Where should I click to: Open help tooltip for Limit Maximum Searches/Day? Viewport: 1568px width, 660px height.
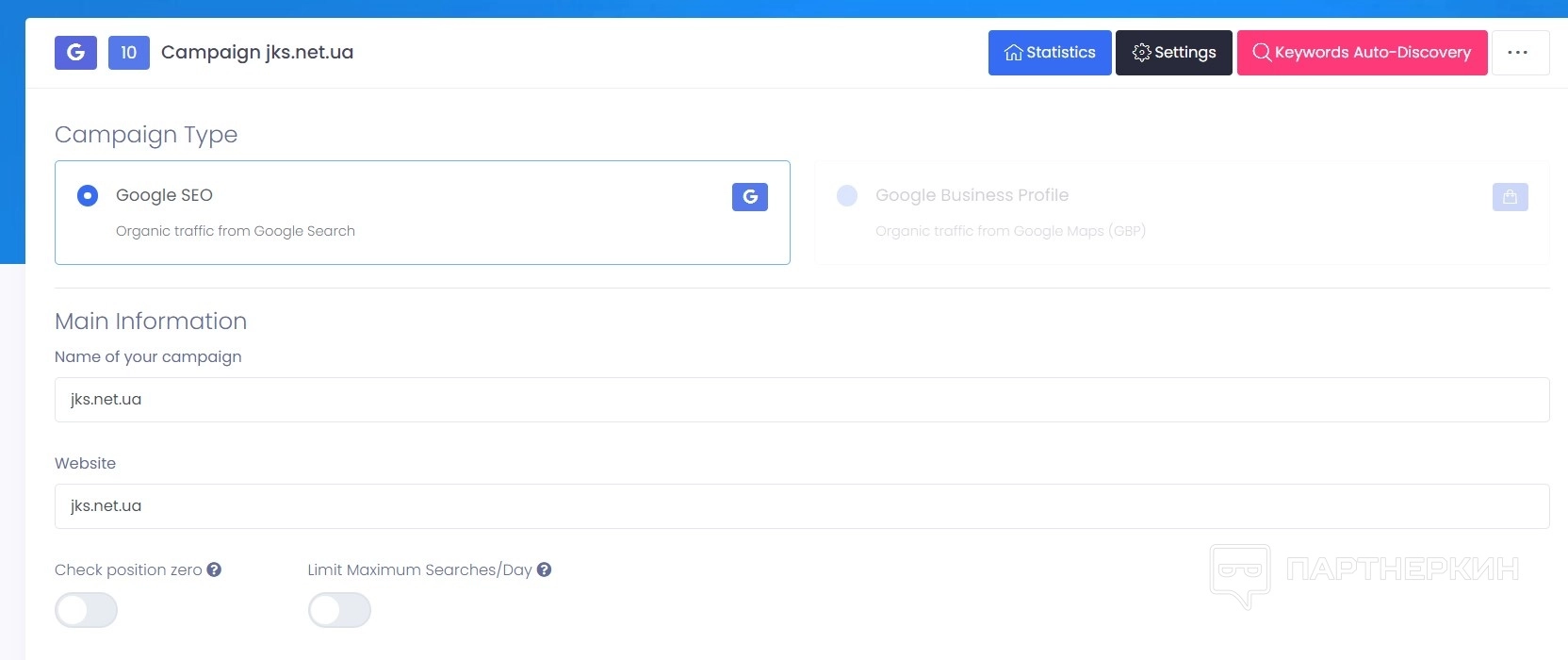coord(544,569)
